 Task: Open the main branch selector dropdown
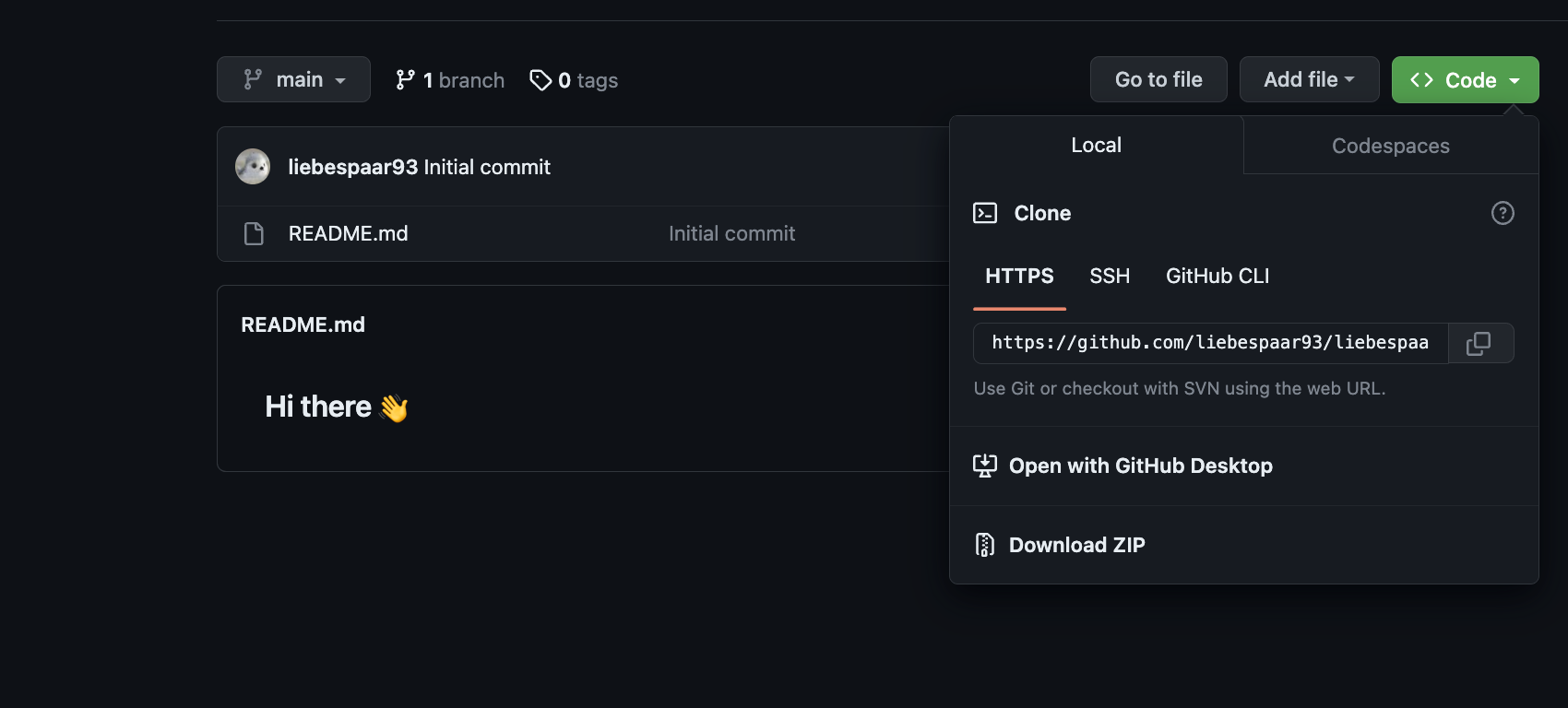click(x=293, y=79)
